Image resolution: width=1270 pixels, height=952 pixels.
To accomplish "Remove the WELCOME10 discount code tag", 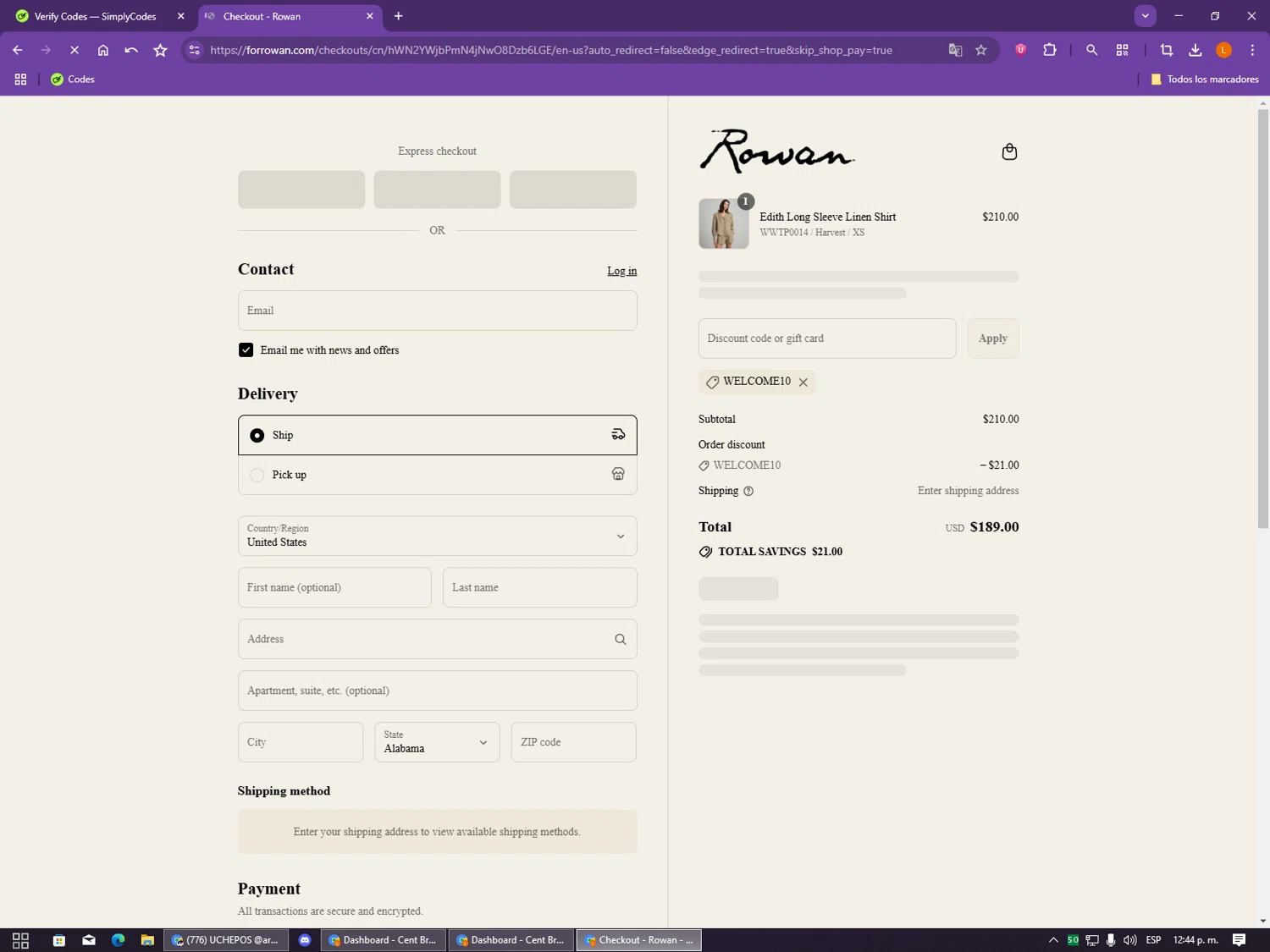I will coord(803,382).
